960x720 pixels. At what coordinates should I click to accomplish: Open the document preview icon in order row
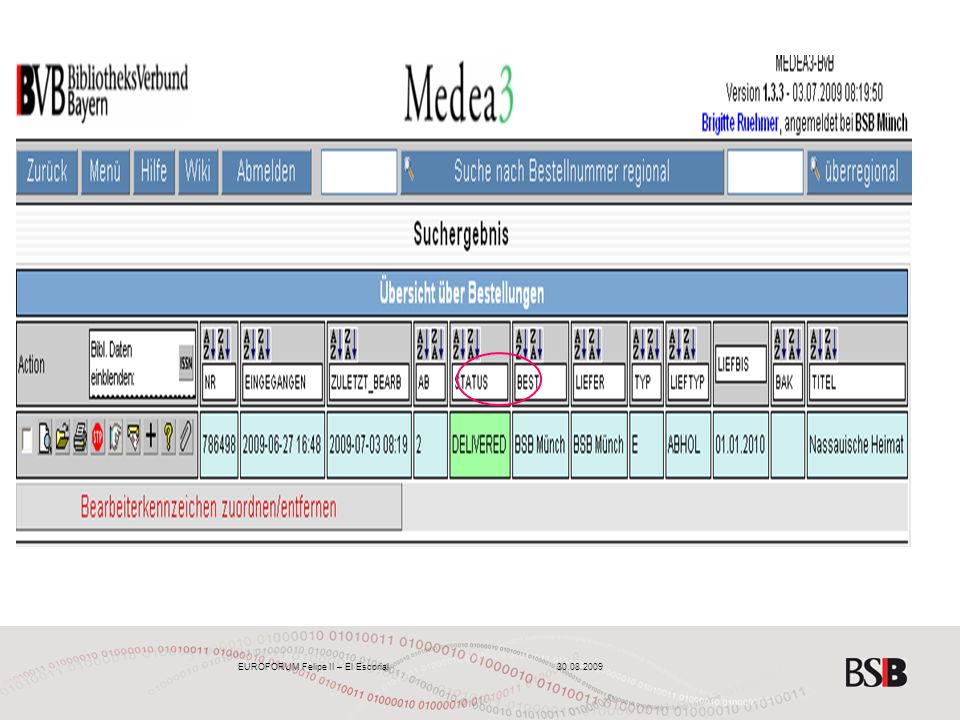tap(45, 438)
